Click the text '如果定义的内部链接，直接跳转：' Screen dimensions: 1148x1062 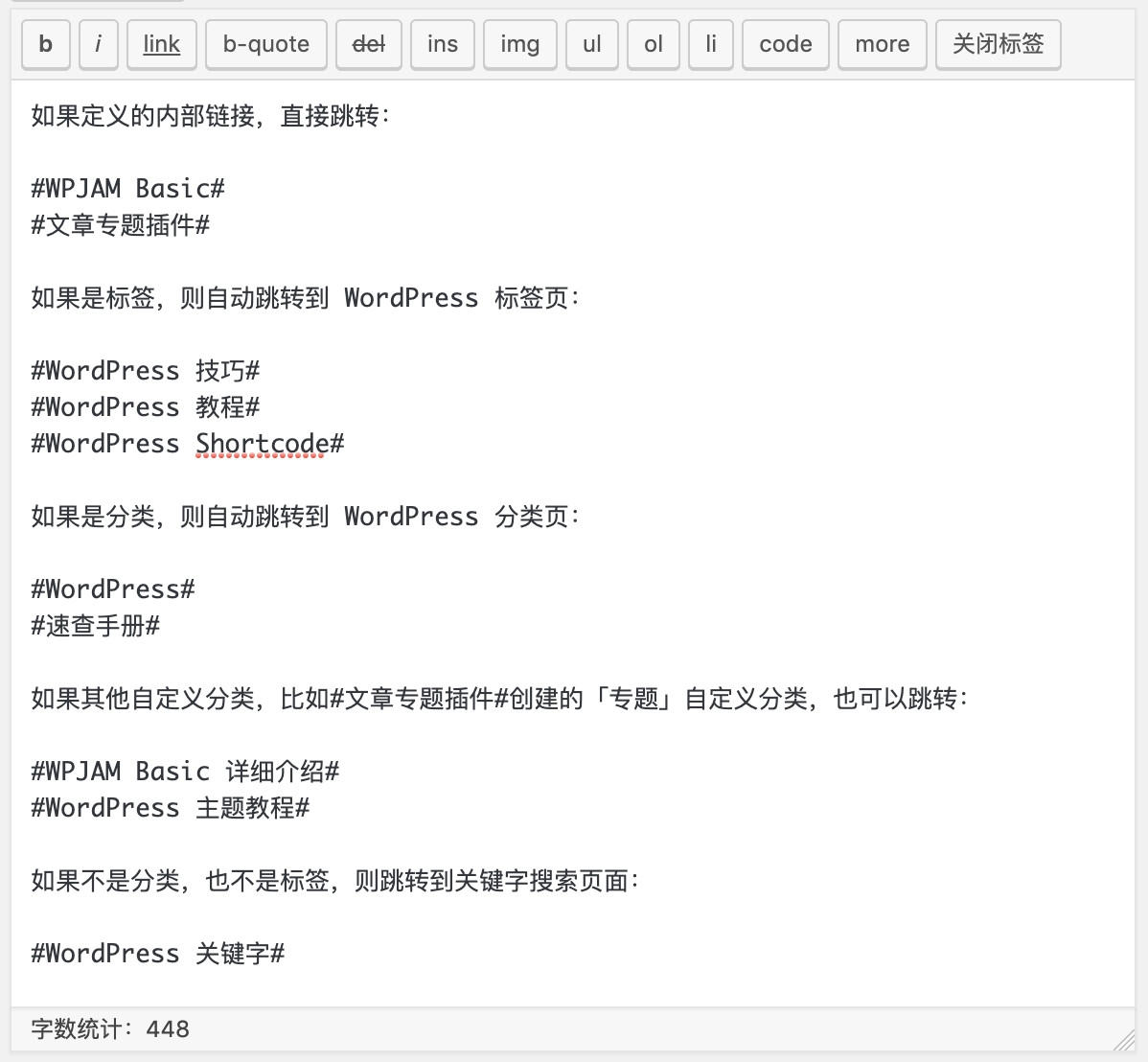212,116
